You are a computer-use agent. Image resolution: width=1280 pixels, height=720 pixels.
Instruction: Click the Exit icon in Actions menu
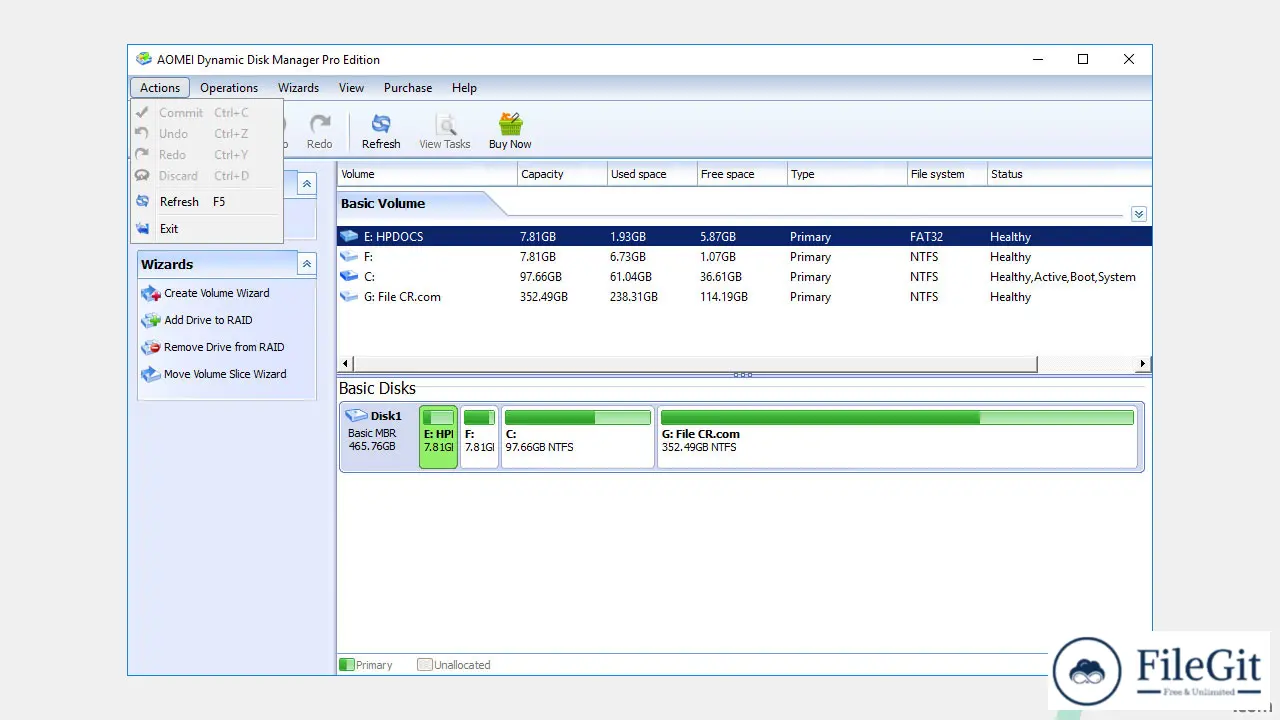(142, 228)
